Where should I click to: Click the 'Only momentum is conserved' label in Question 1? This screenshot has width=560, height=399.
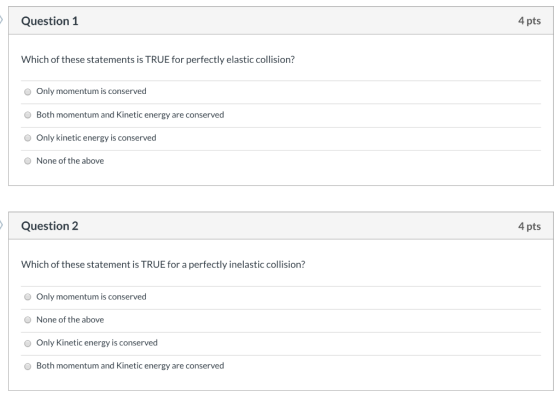[x=91, y=91]
